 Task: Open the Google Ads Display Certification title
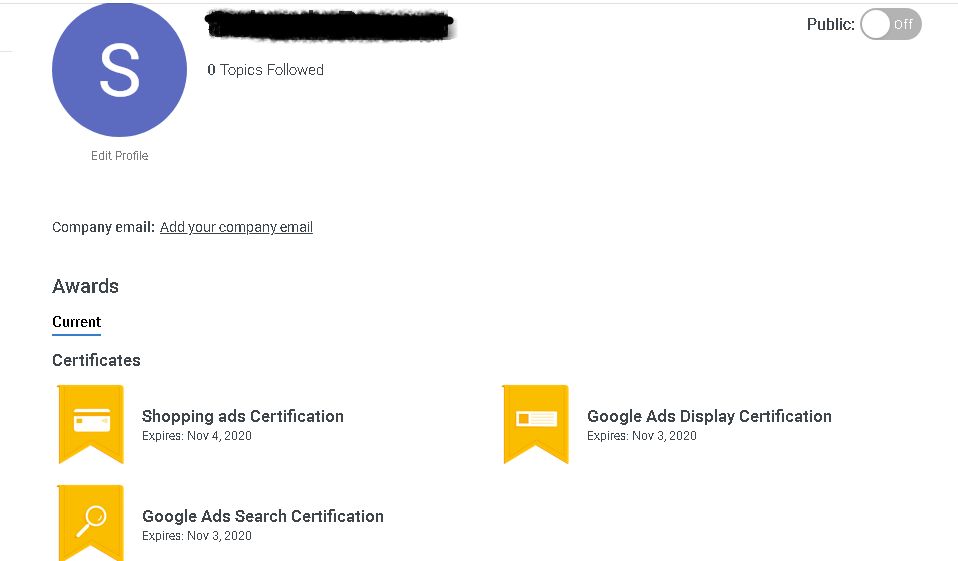[709, 416]
